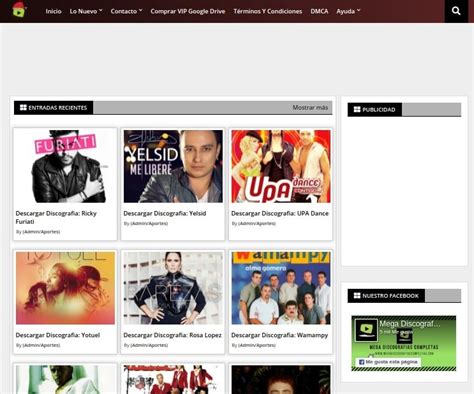Click the grid icon beside Publicidad
The height and width of the screenshot is (394, 474).
[357, 110]
